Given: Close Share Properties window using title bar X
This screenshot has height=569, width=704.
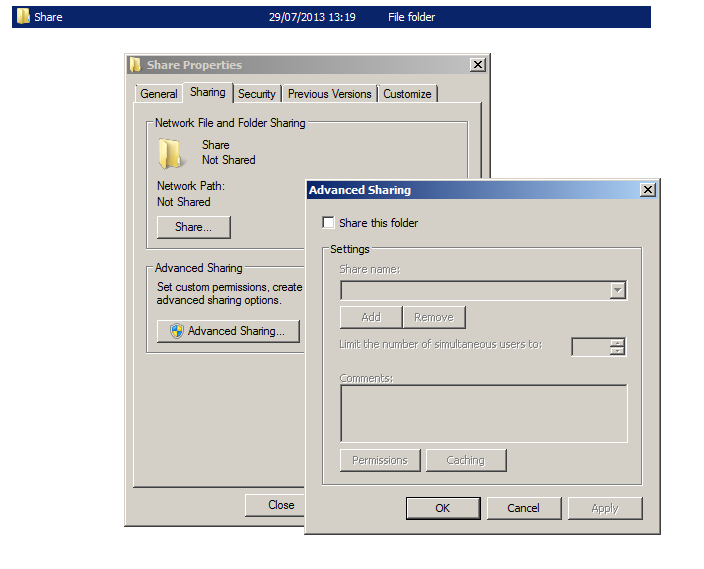Looking at the screenshot, I should point(478,65).
